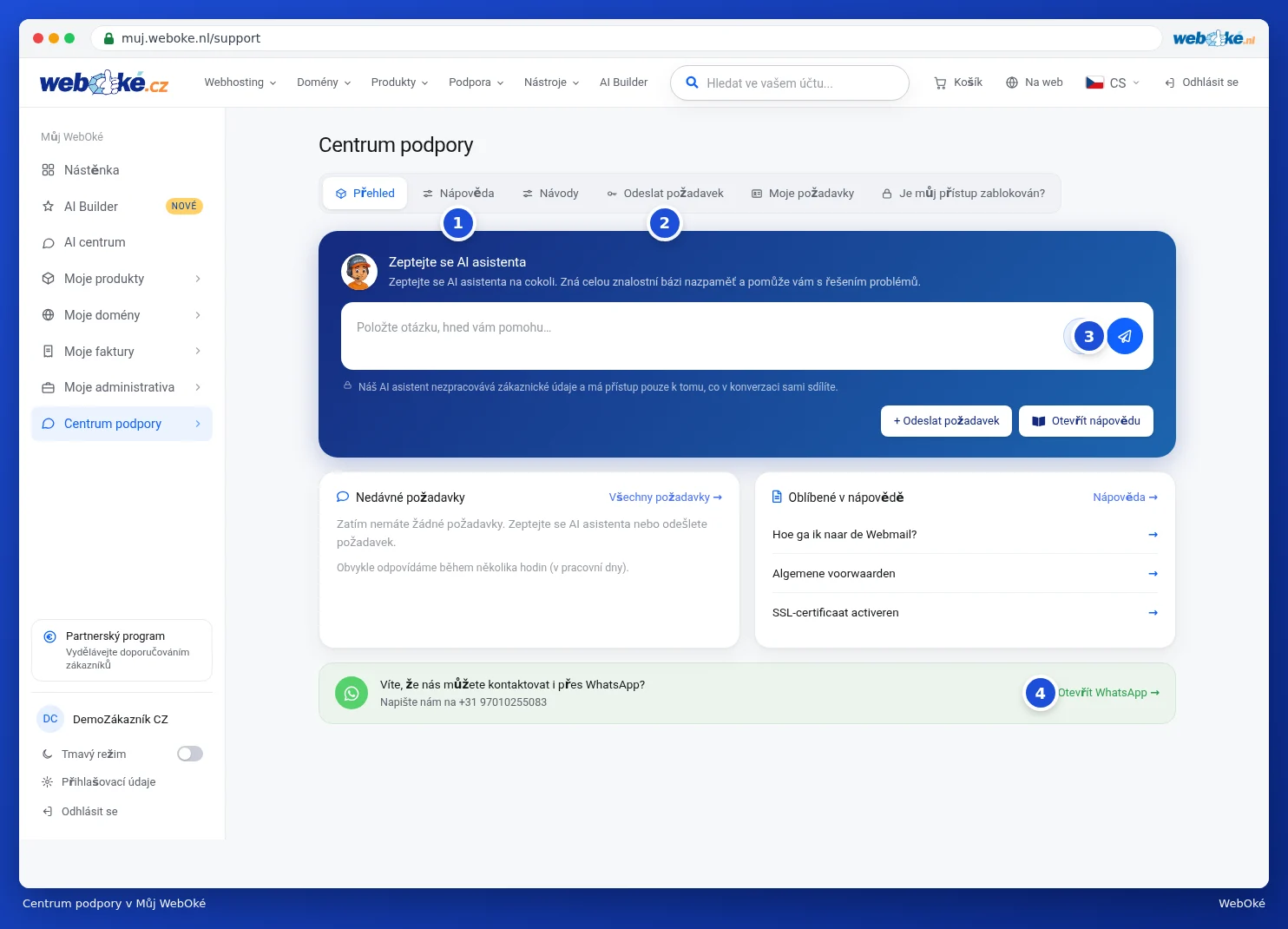Switch to the Moje požadavky tab
This screenshot has width=1288, height=929.
pyautogui.click(x=803, y=194)
